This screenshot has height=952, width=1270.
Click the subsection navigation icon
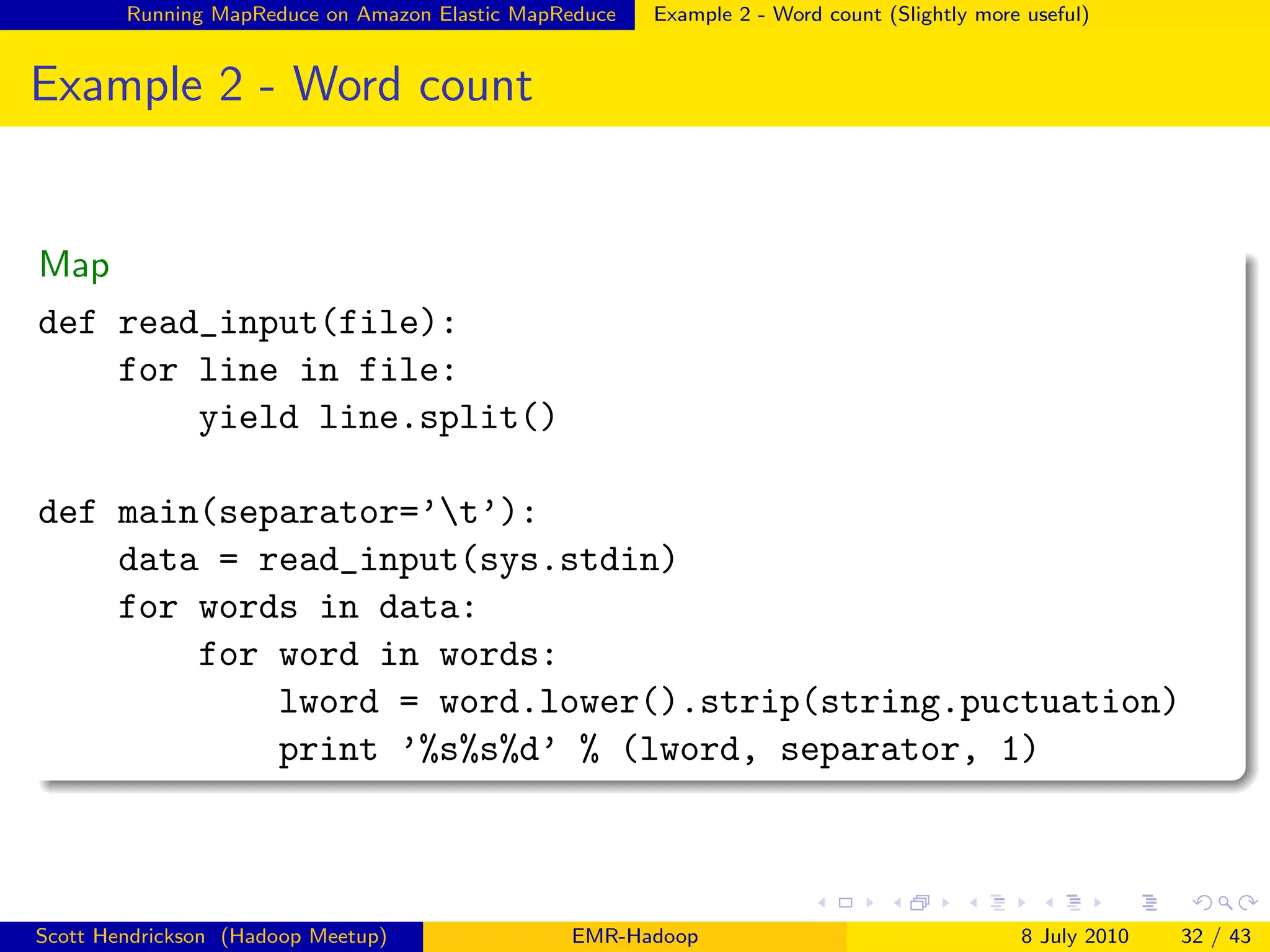click(997, 903)
